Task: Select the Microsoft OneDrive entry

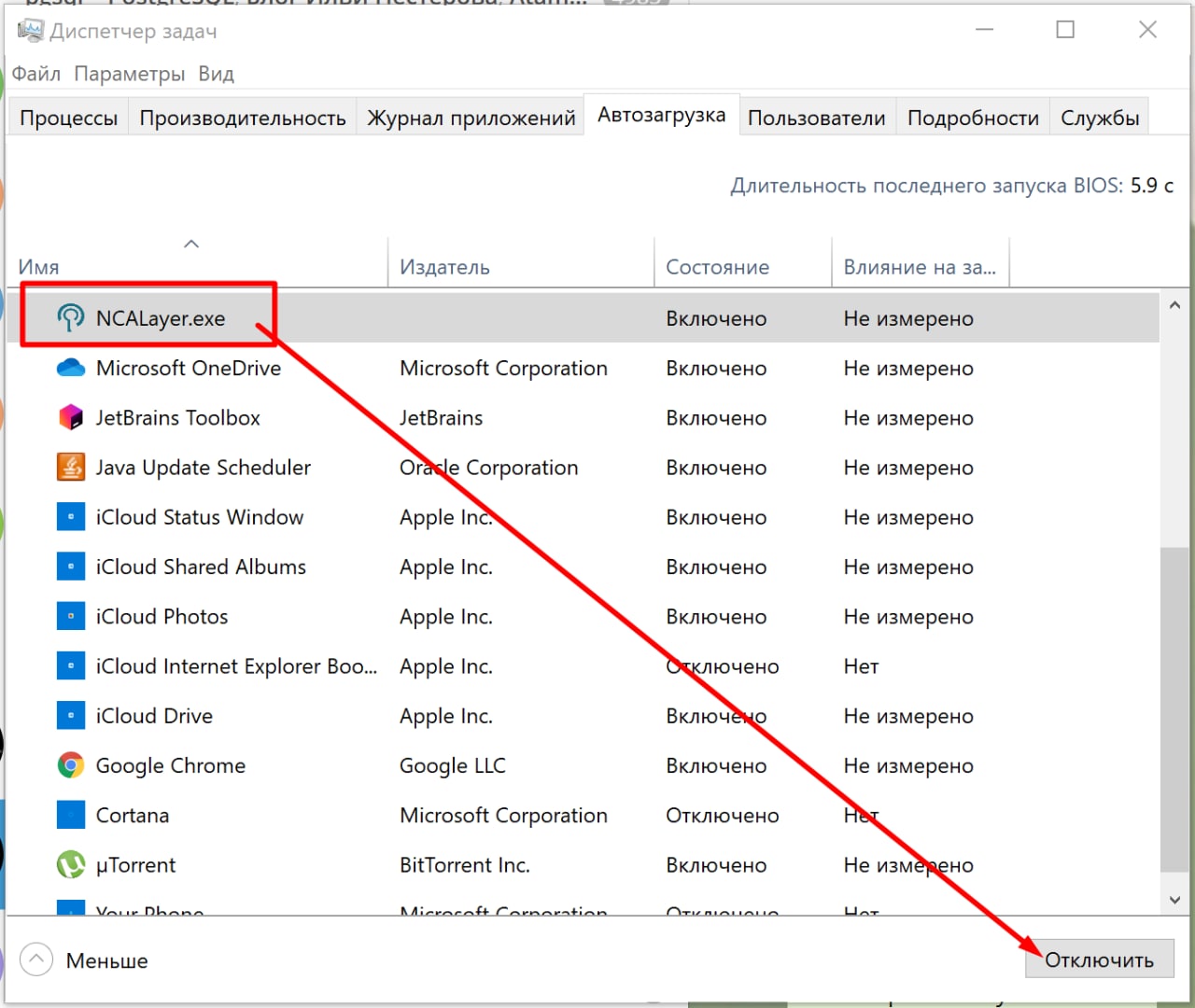Action: click(x=189, y=368)
